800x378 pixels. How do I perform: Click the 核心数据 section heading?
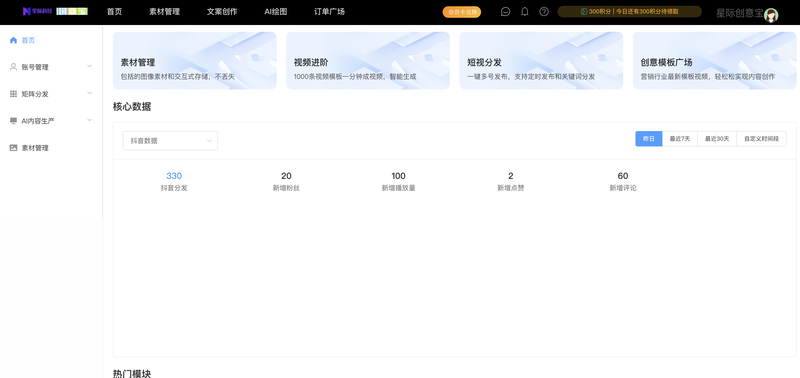pyautogui.click(x=132, y=107)
